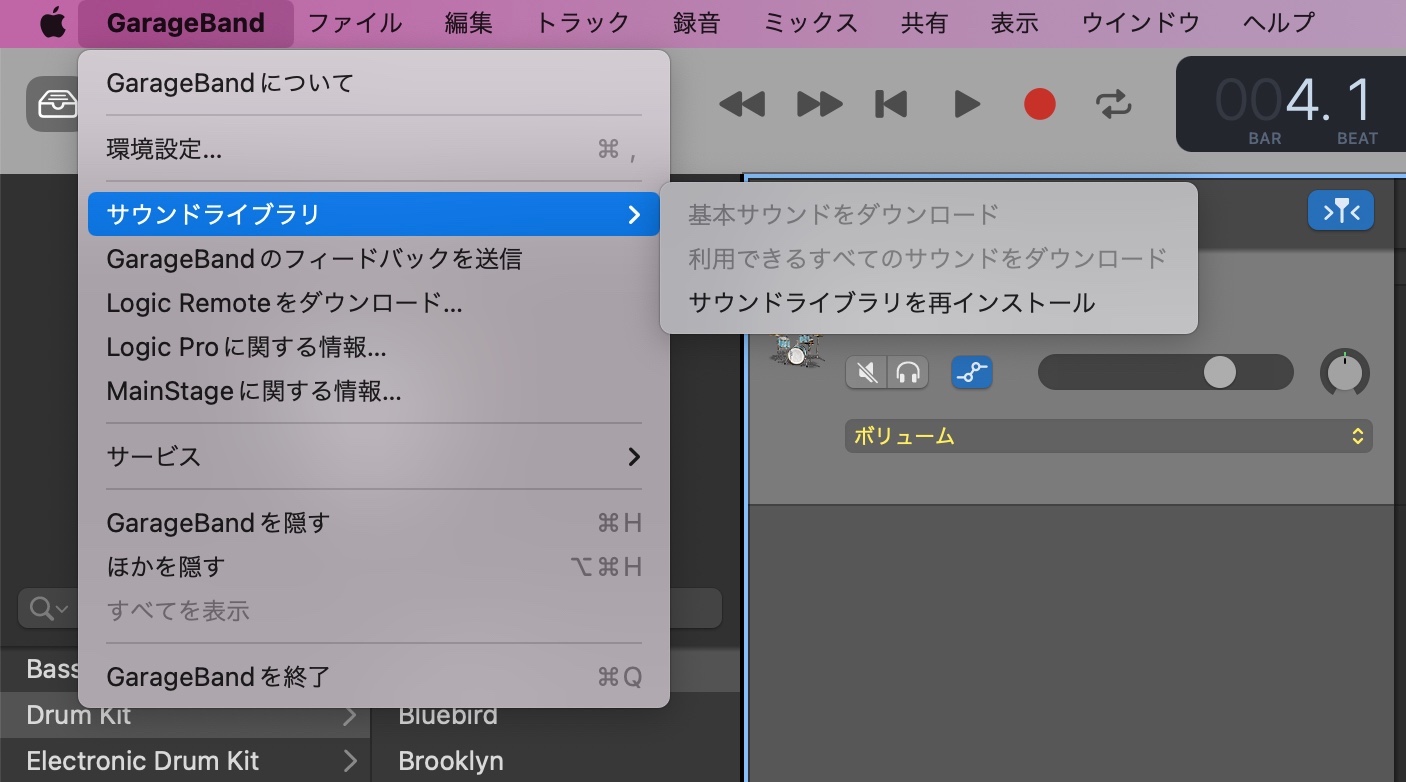Open the ボリューム automation parameter dropdown
Screen dimensions: 1406x782
tap(1108, 436)
